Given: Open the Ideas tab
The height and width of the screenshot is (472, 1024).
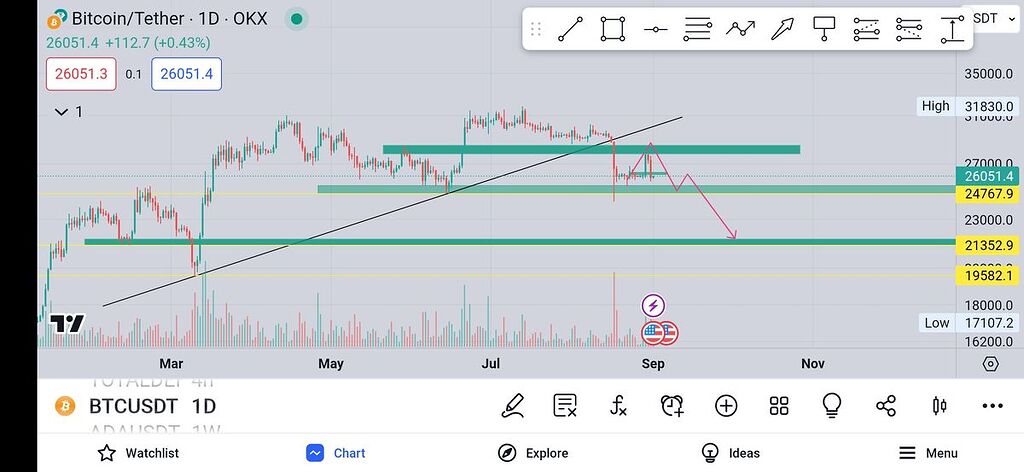Looking at the screenshot, I should click(730, 453).
